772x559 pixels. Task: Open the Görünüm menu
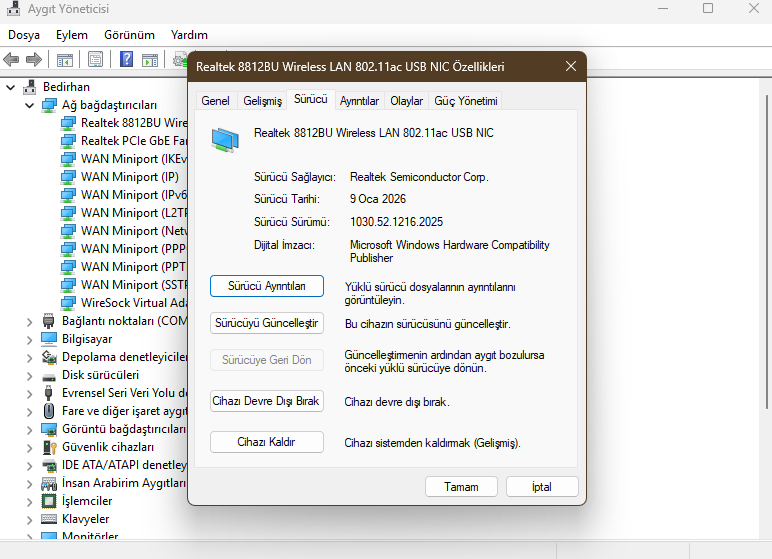(x=129, y=35)
